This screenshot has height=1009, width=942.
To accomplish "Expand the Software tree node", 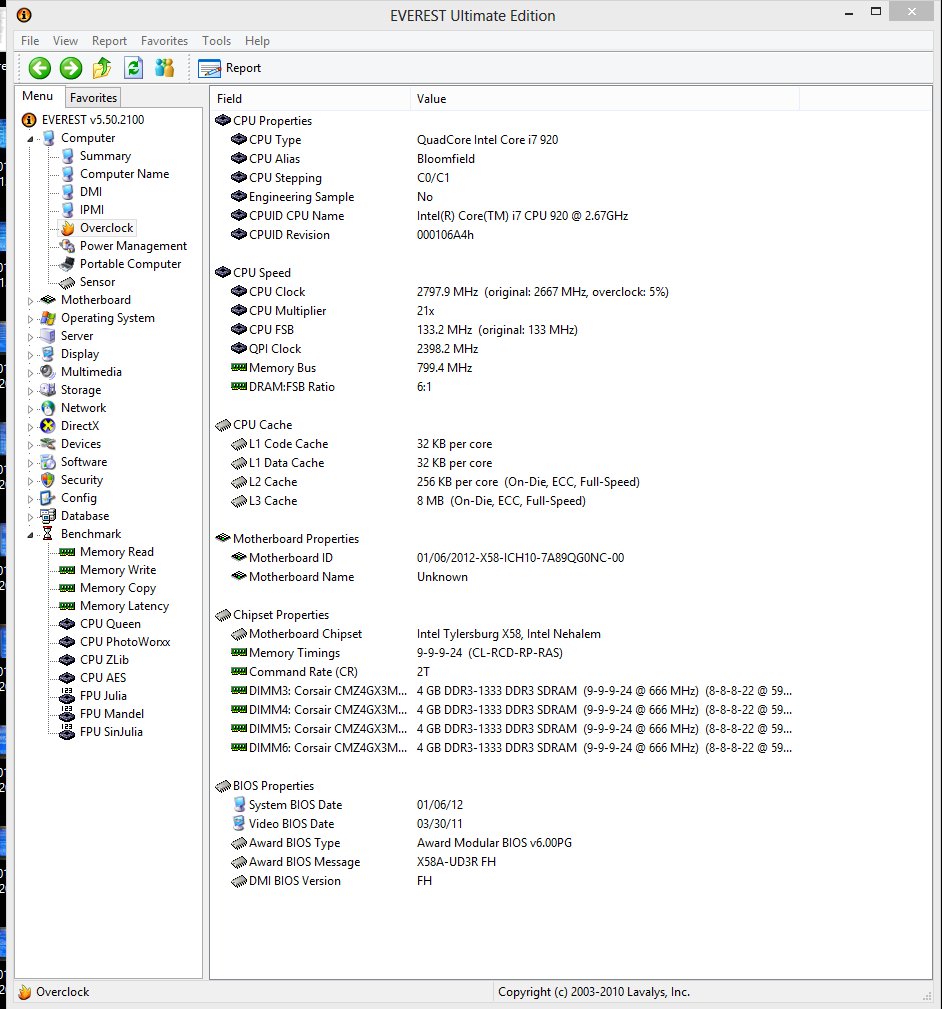I will [x=30, y=463].
